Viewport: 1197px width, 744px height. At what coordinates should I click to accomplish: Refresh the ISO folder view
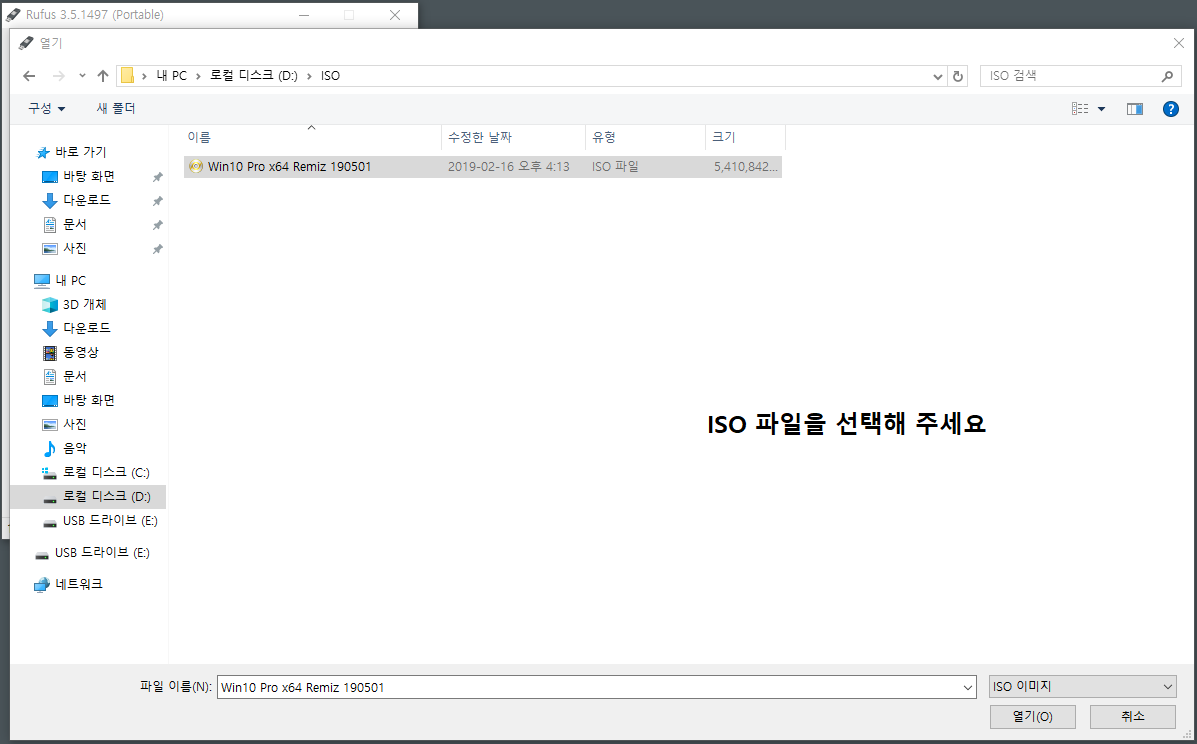[957, 76]
